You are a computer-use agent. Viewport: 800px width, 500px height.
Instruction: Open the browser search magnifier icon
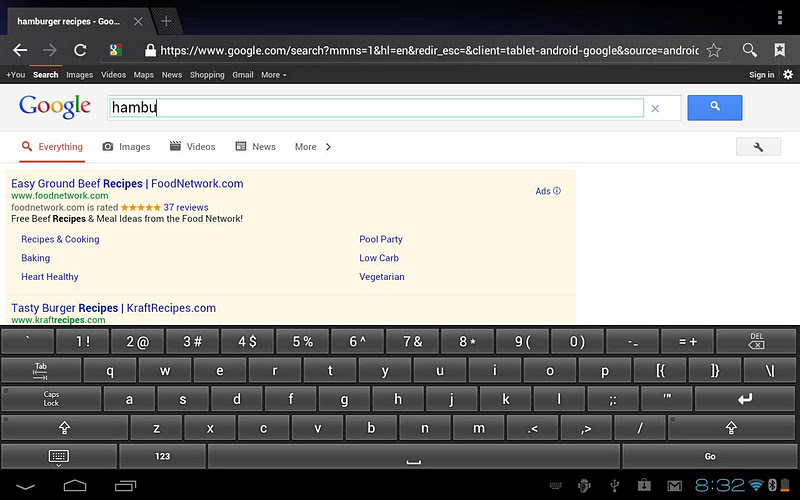(x=749, y=49)
